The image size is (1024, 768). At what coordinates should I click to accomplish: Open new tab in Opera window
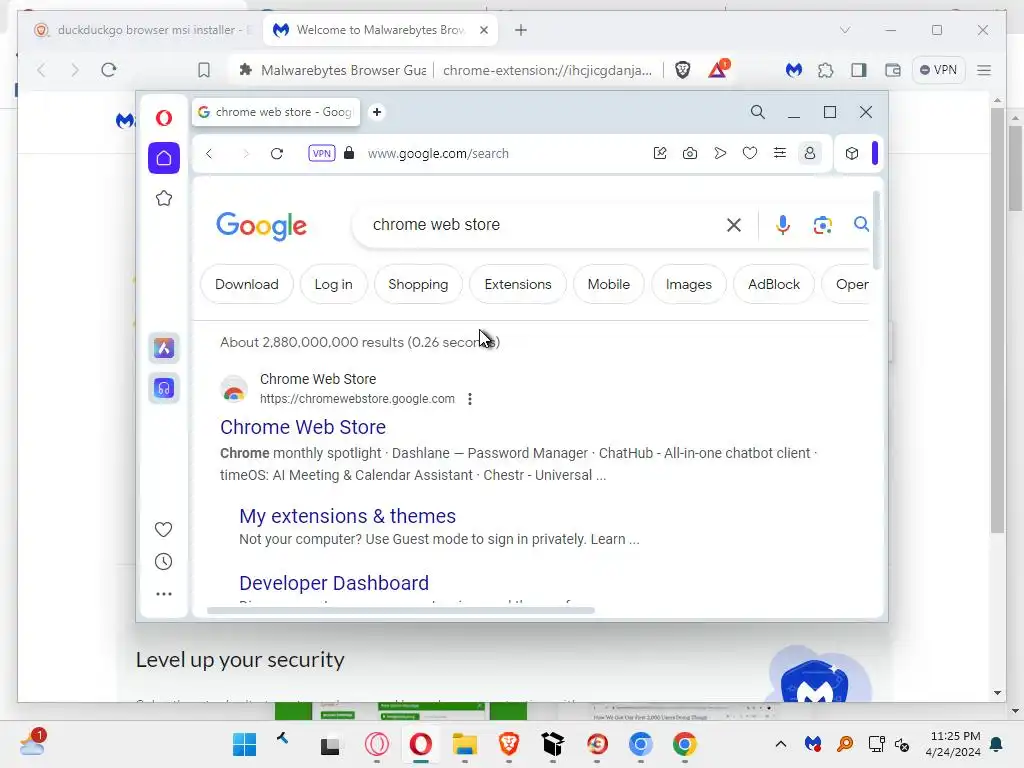377,112
